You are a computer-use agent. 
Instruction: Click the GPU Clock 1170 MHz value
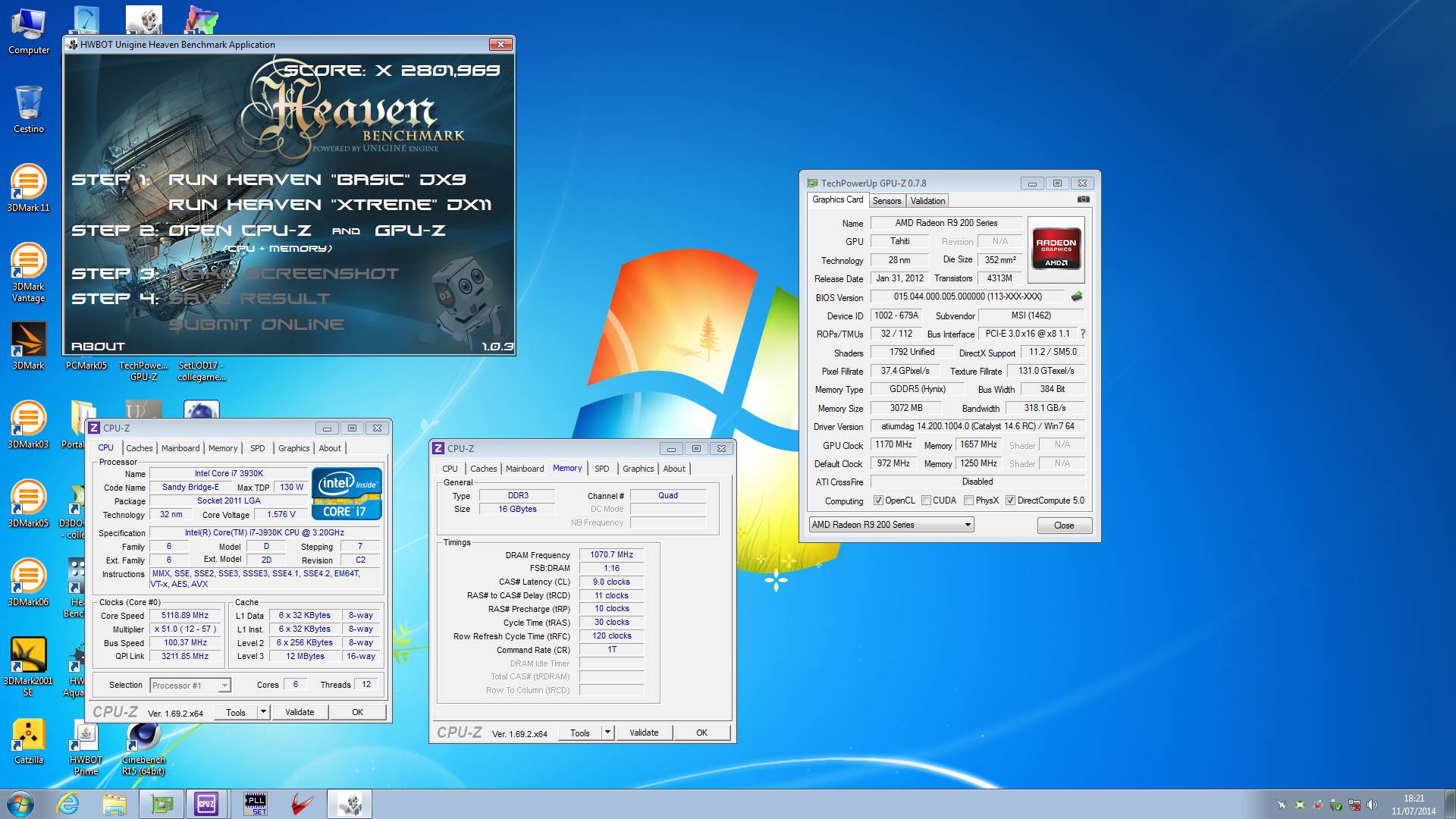point(894,445)
